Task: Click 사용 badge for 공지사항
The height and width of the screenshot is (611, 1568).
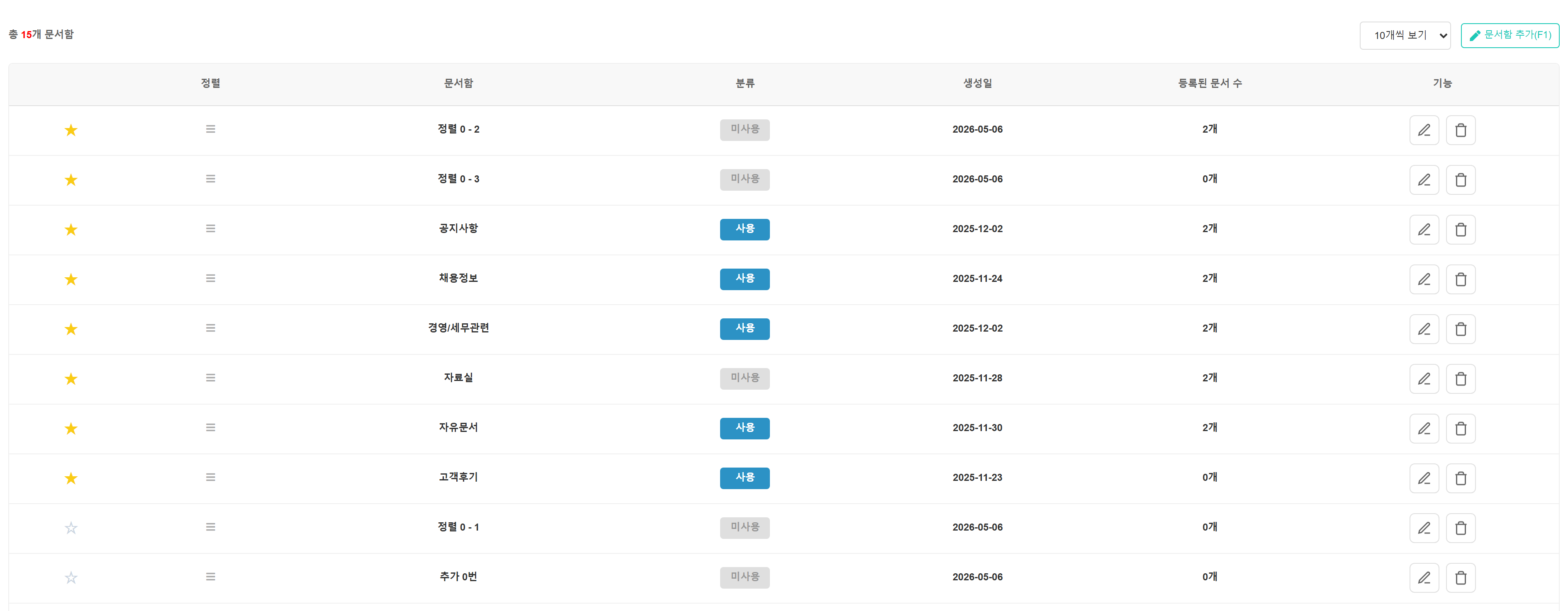Action: tap(745, 229)
